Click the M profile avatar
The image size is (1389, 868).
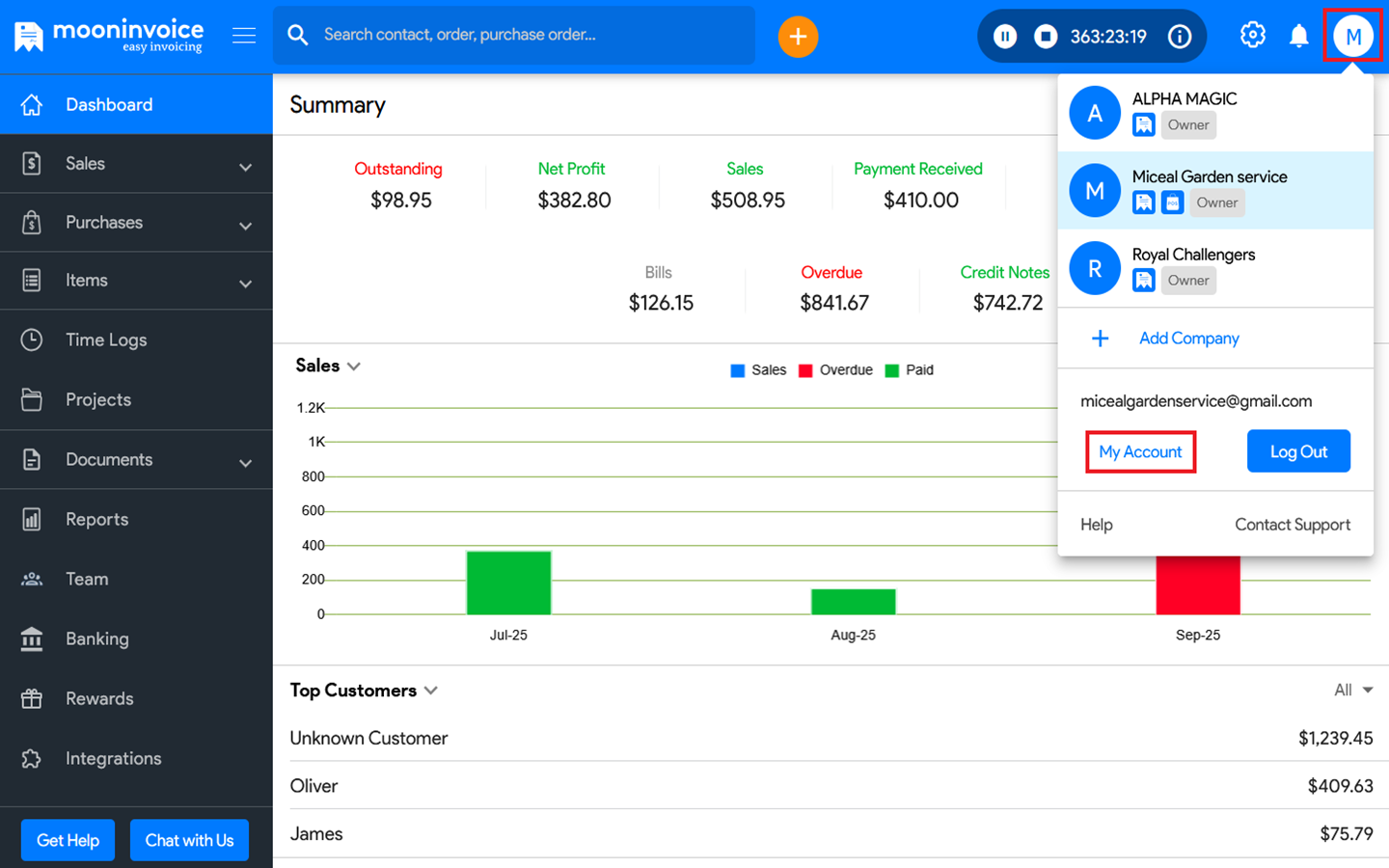(x=1352, y=37)
